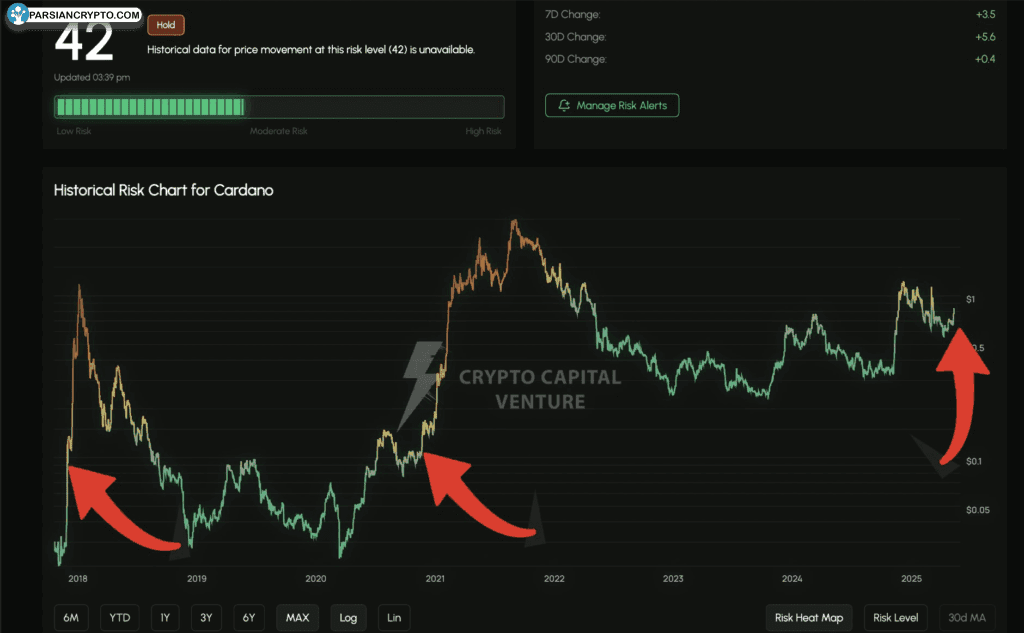The height and width of the screenshot is (633, 1024).
Task: Select the 3Y time range
Action: click(x=207, y=618)
